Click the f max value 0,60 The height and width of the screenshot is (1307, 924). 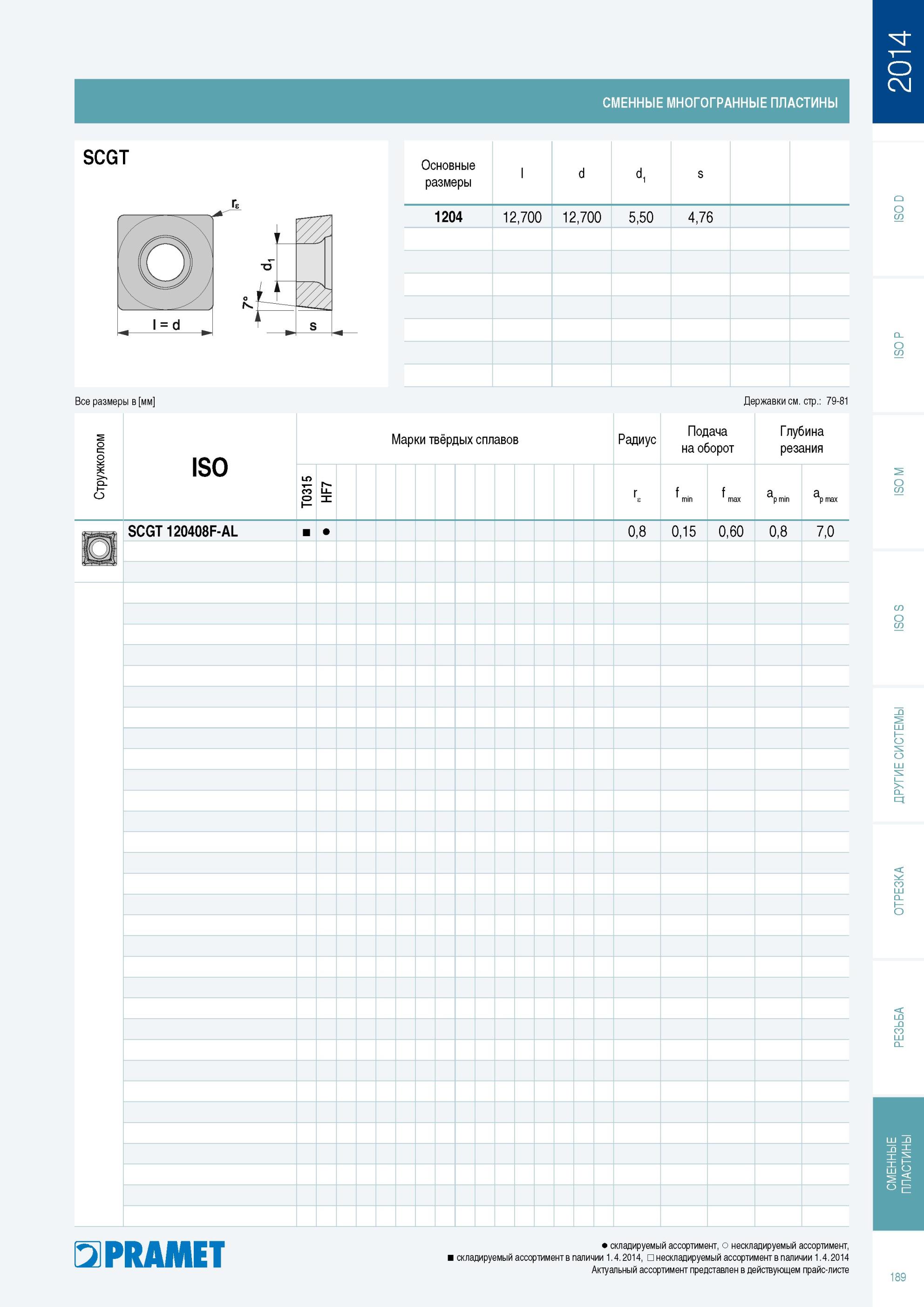click(x=731, y=531)
